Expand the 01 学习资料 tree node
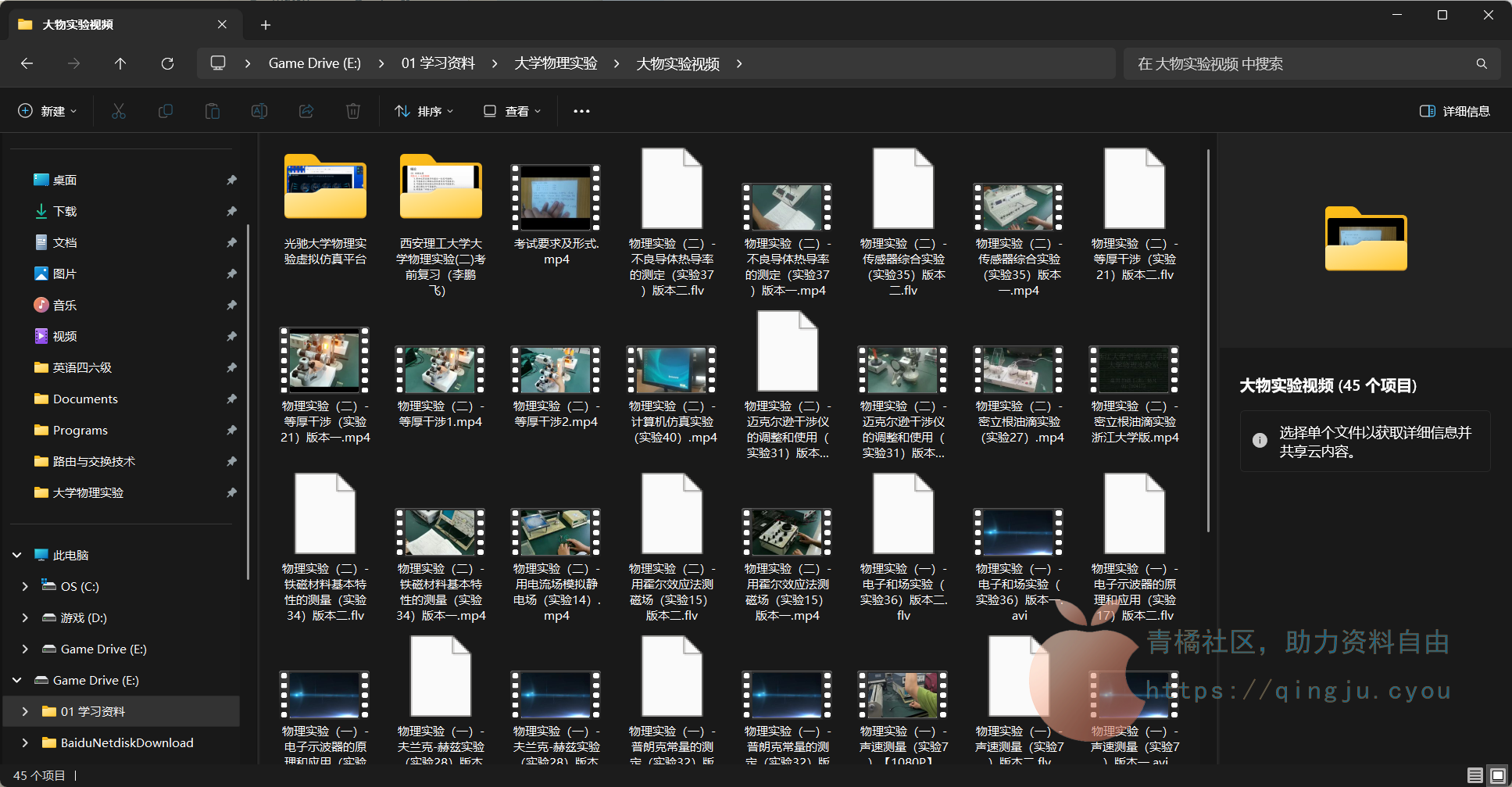 tap(25, 711)
